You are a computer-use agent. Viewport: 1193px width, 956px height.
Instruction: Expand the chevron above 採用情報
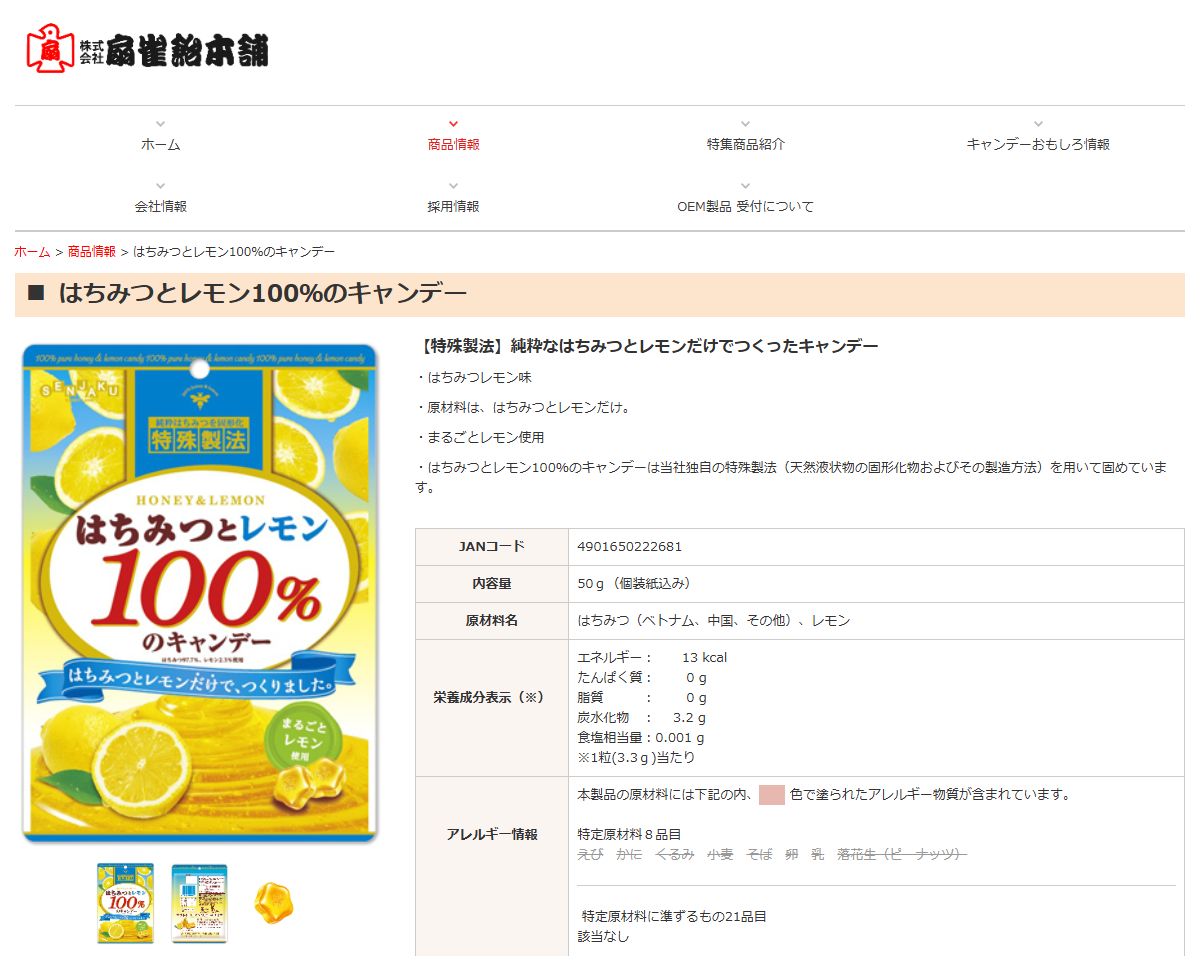click(453, 186)
